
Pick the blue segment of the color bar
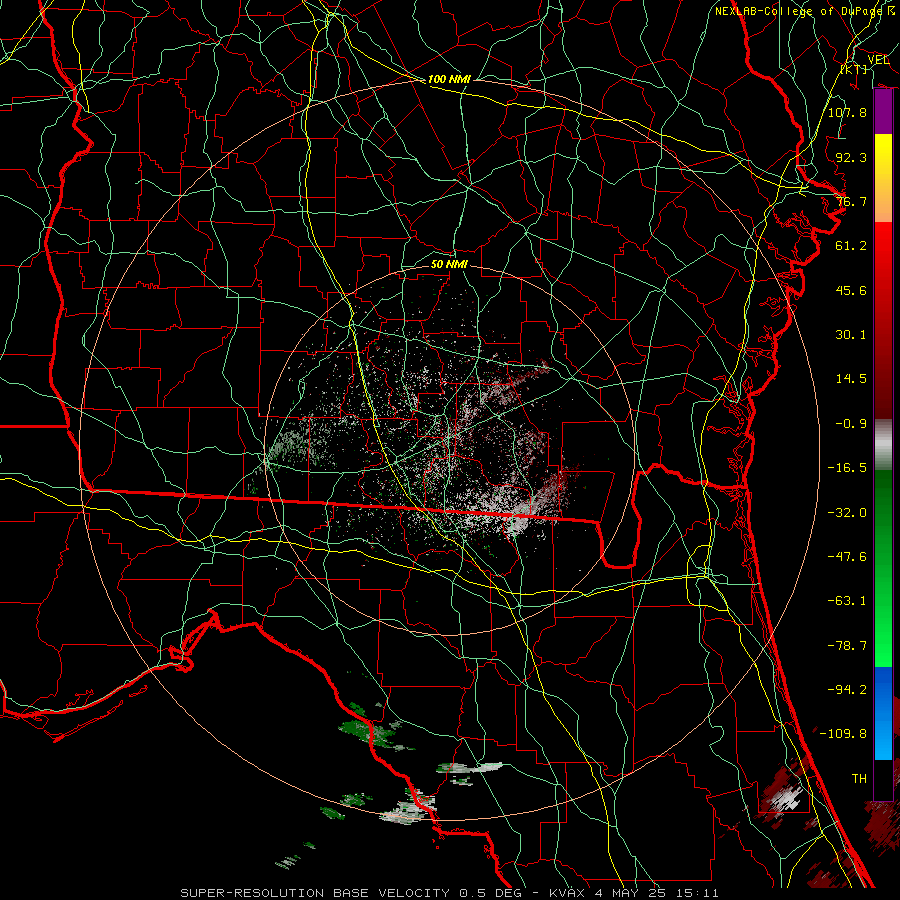click(883, 713)
